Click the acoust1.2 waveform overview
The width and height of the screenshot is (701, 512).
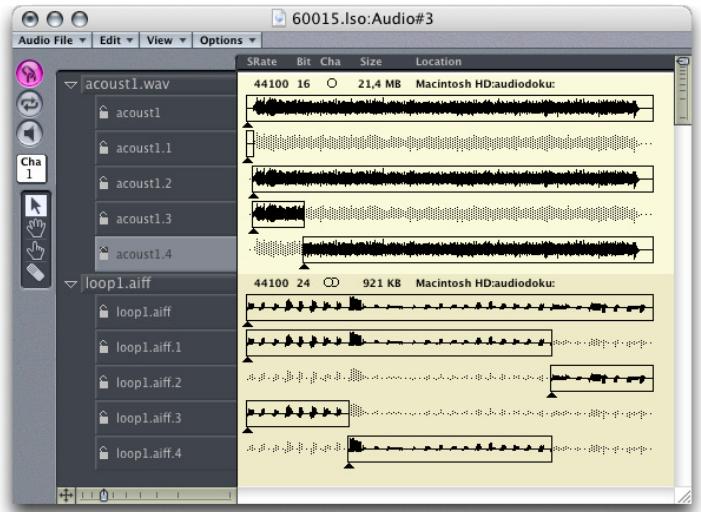pyautogui.click(x=452, y=179)
